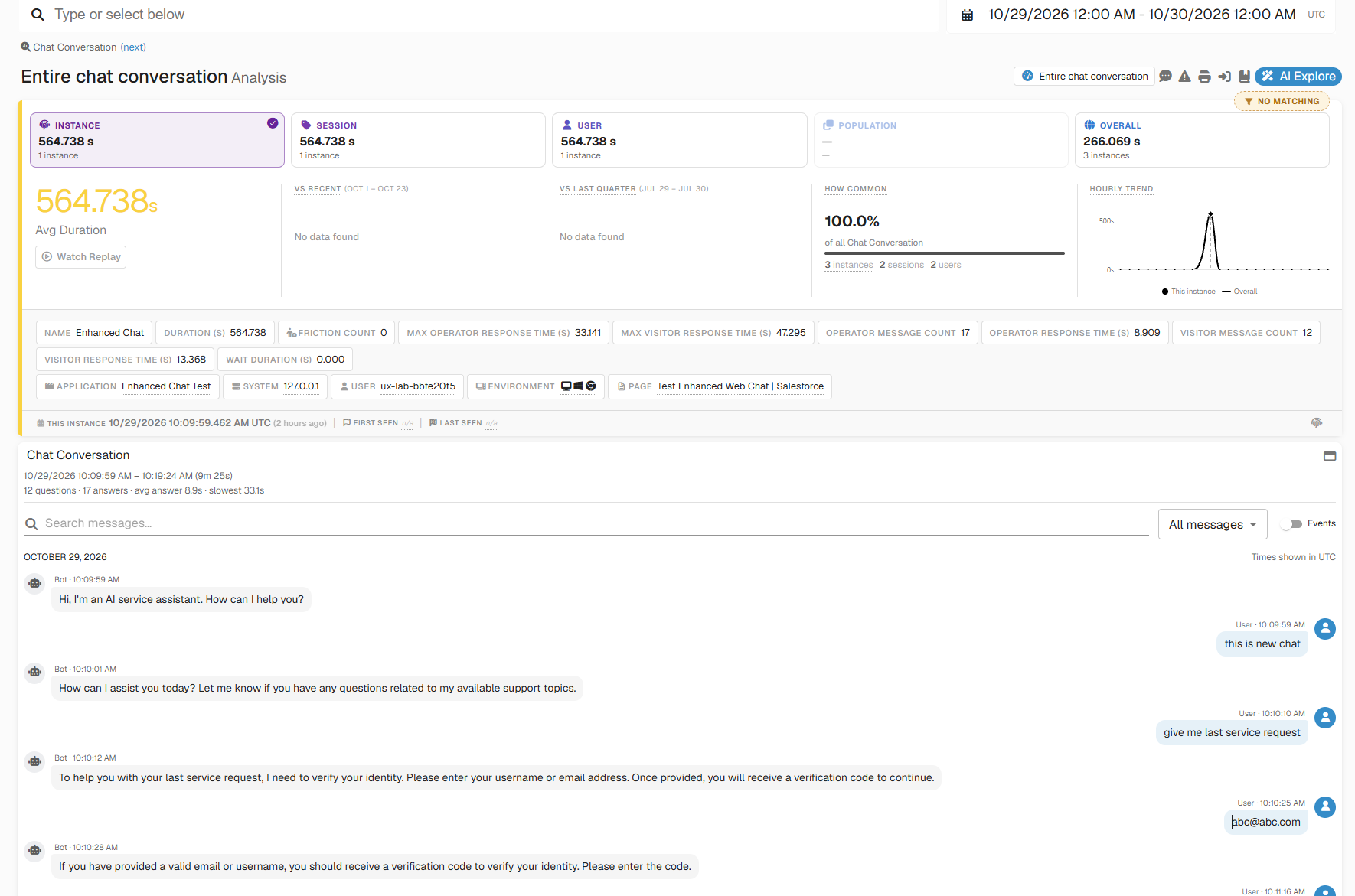Open the All messages filter dropdown
This screenshot has height=896, width=1355.
click(x=1213, y=524)
